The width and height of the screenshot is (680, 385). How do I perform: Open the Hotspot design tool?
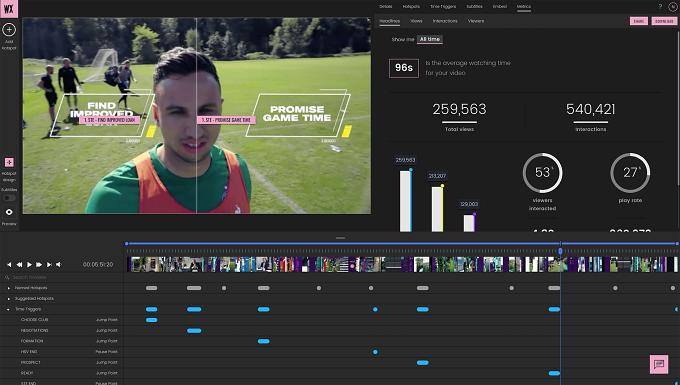(x=9, y=163)
